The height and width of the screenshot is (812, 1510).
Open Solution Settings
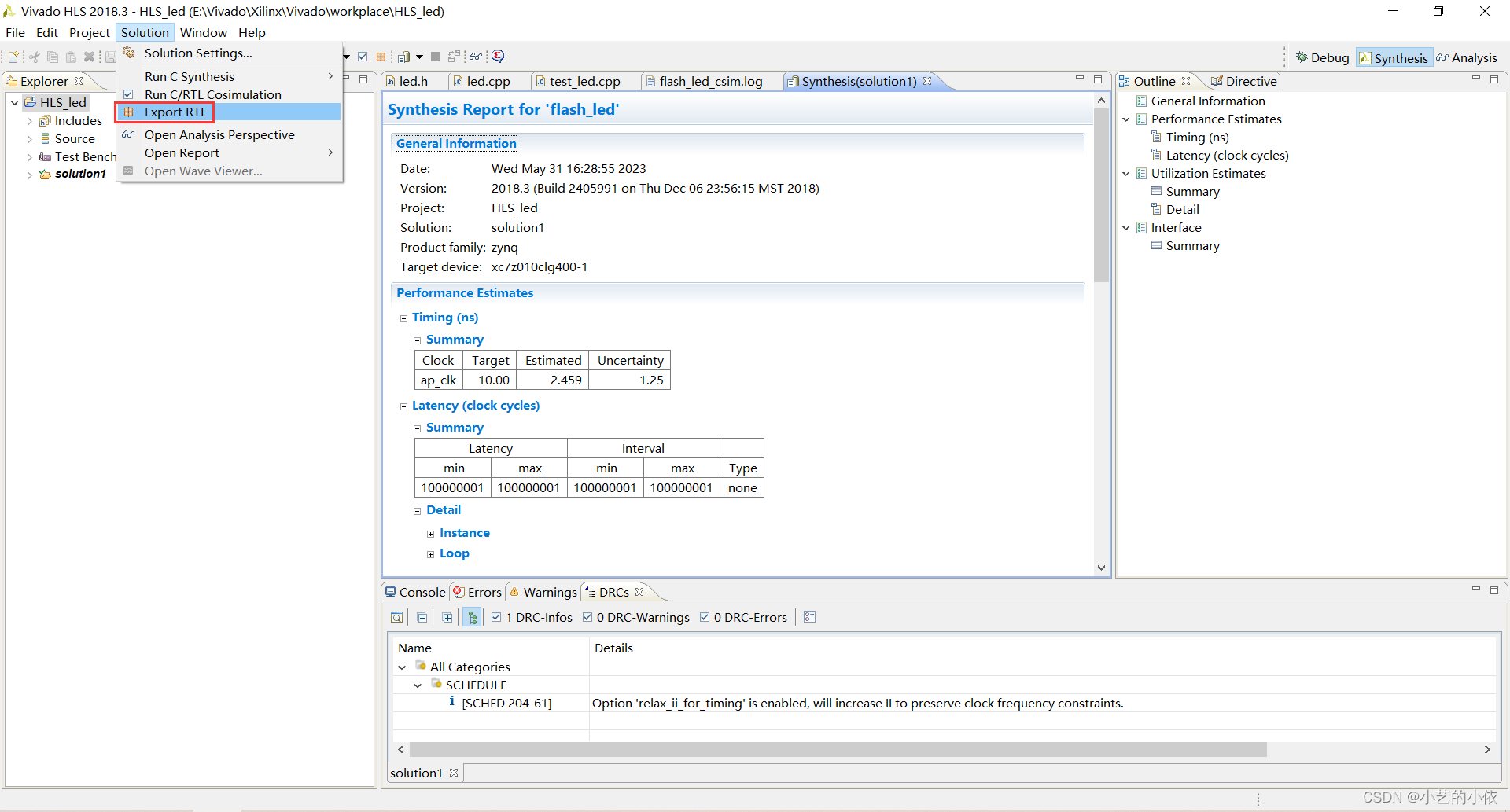coord(229,53)
